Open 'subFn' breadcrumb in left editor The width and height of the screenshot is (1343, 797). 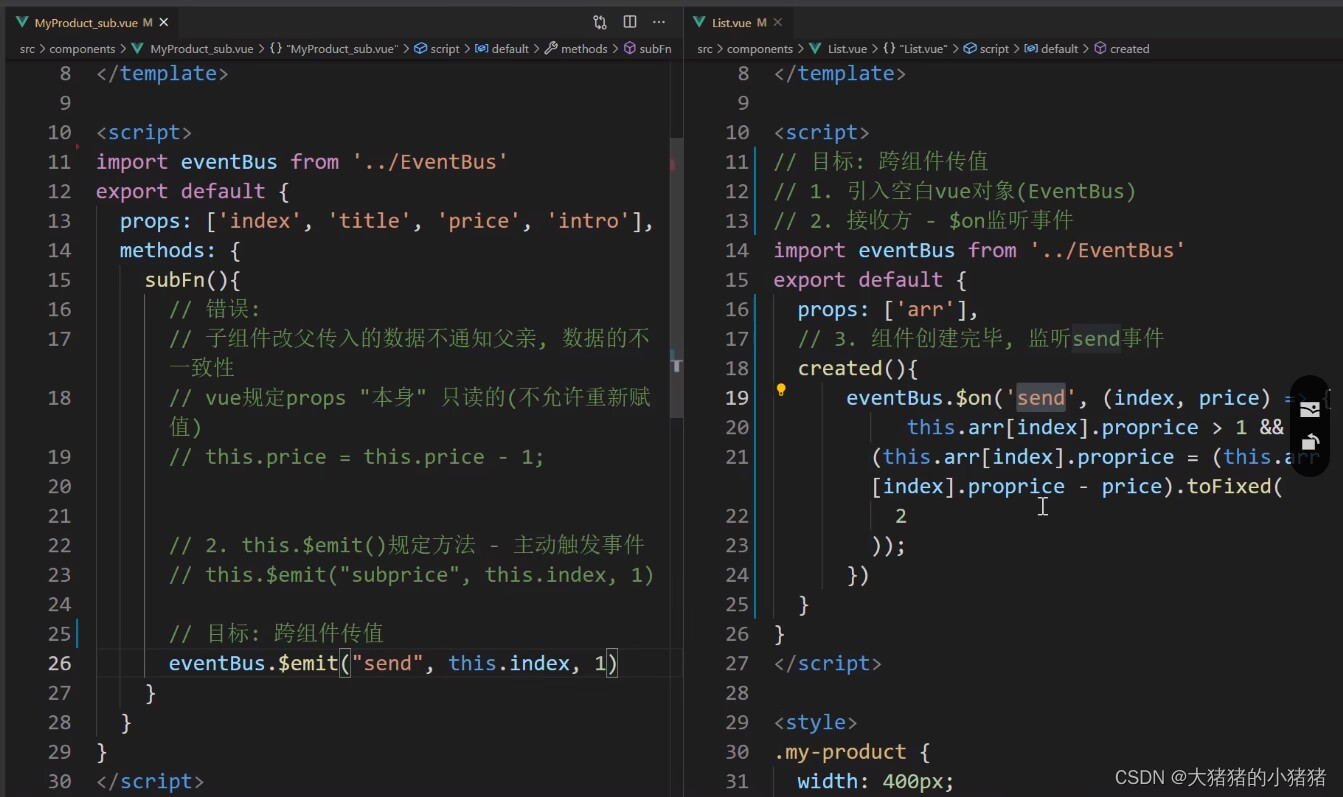coord(648,48)
